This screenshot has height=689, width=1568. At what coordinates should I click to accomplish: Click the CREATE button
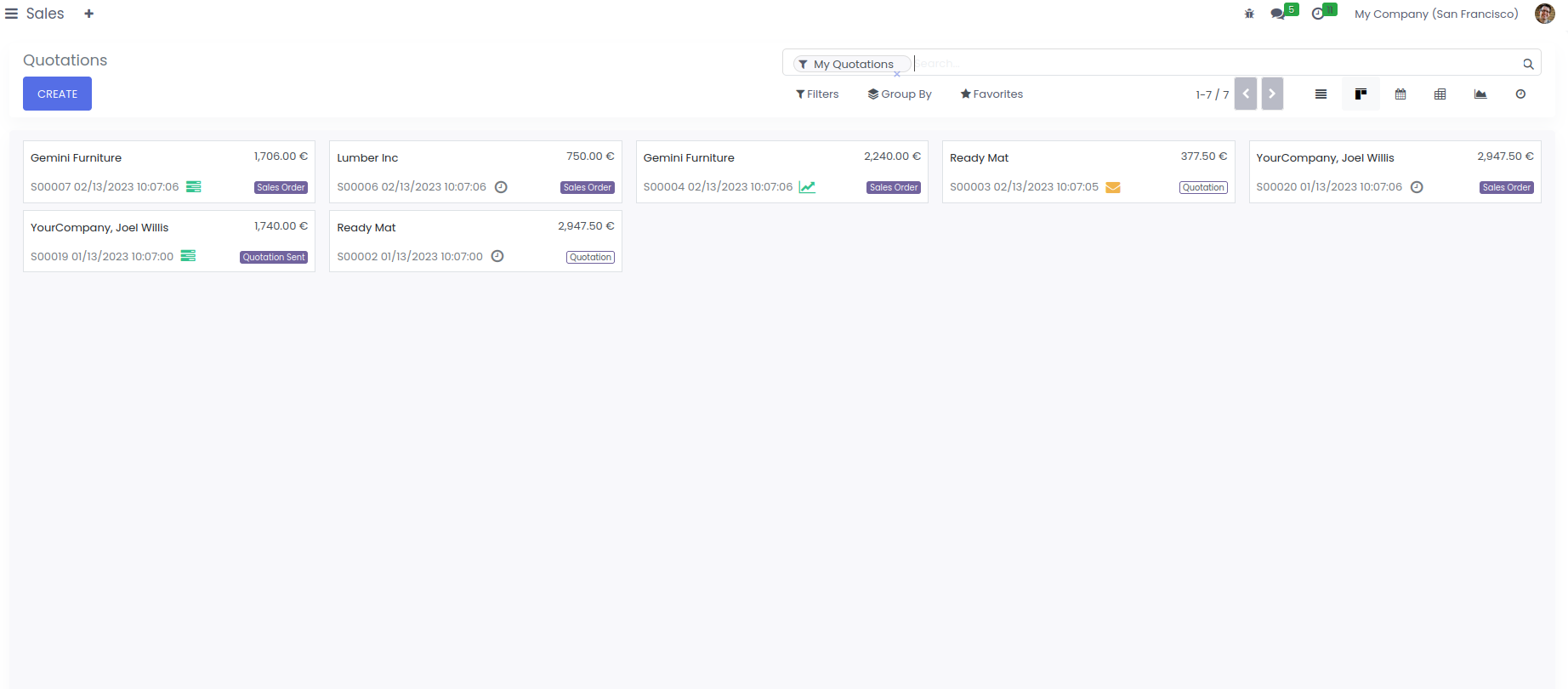[57, 94]
